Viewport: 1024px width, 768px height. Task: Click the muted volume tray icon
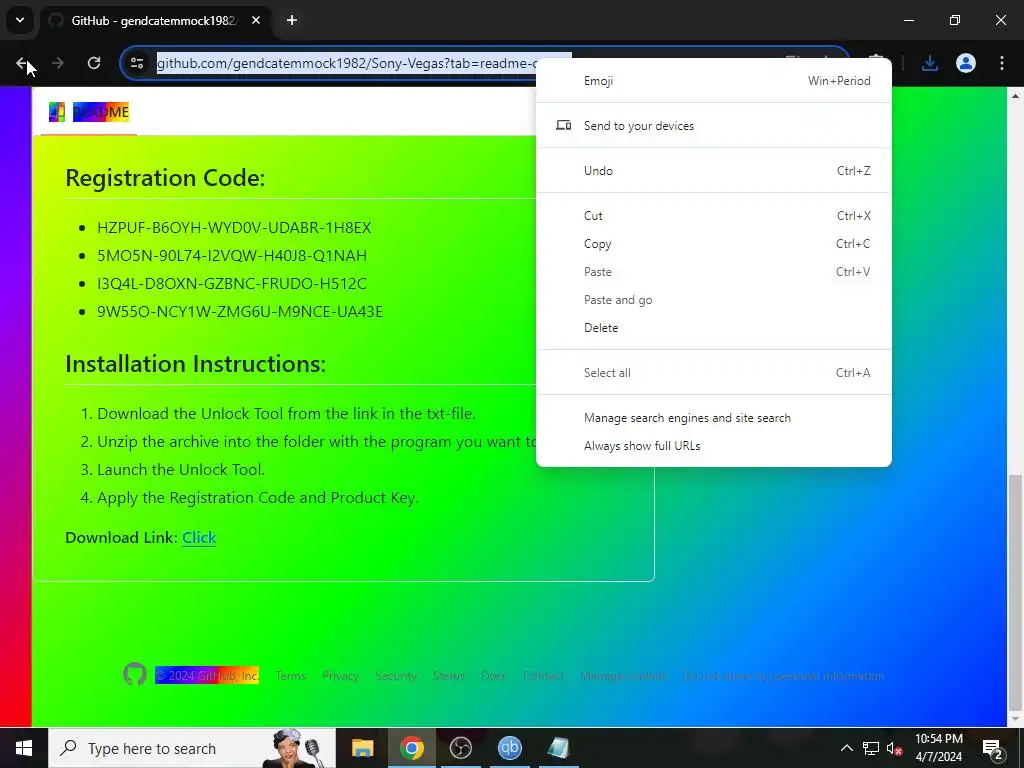coord(894,748)
